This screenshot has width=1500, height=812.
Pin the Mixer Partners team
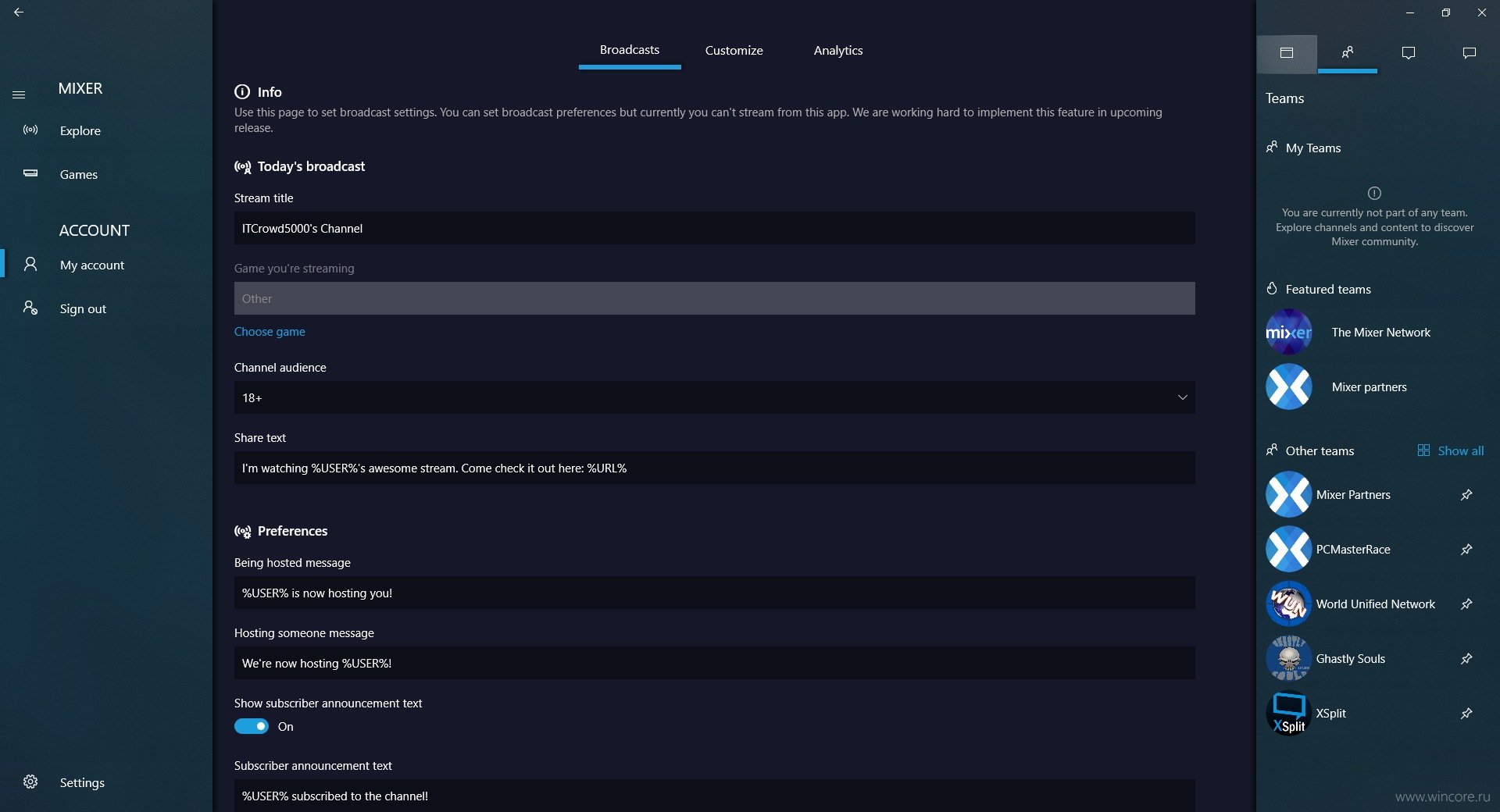[x=1466, y=494]
